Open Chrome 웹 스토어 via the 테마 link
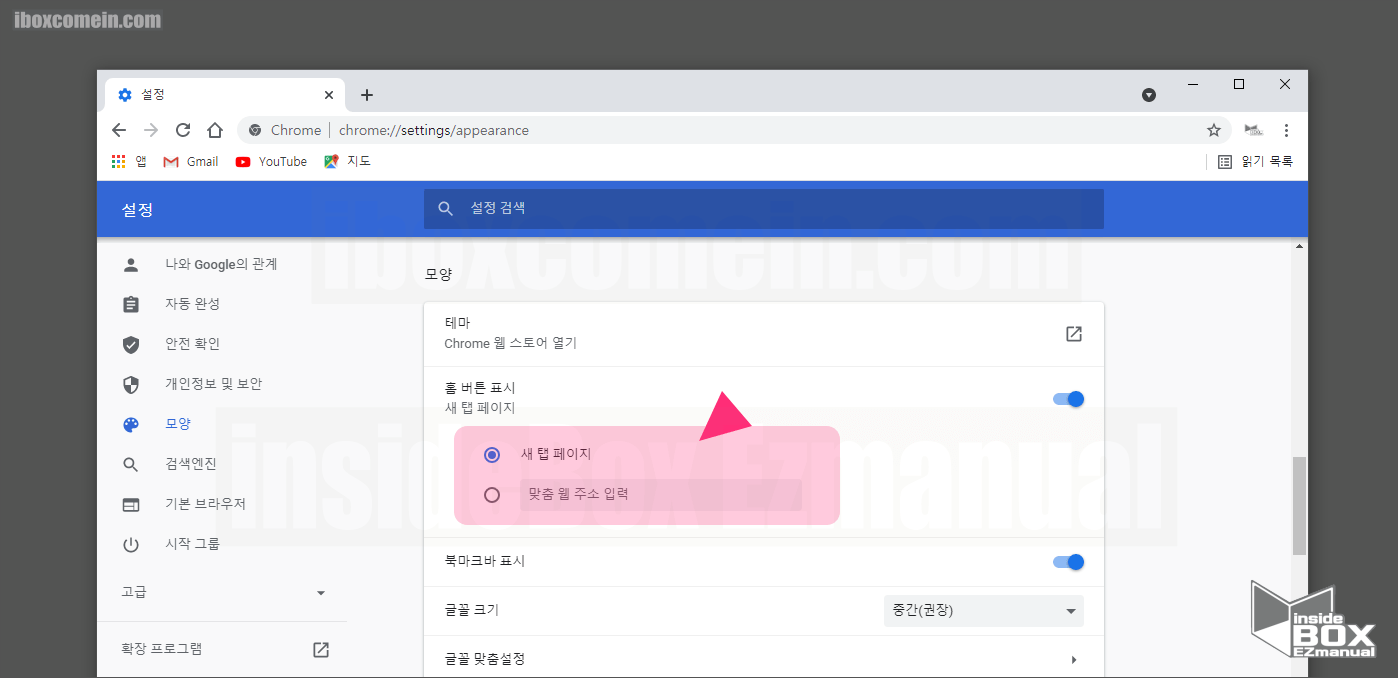 (1073, 334)
